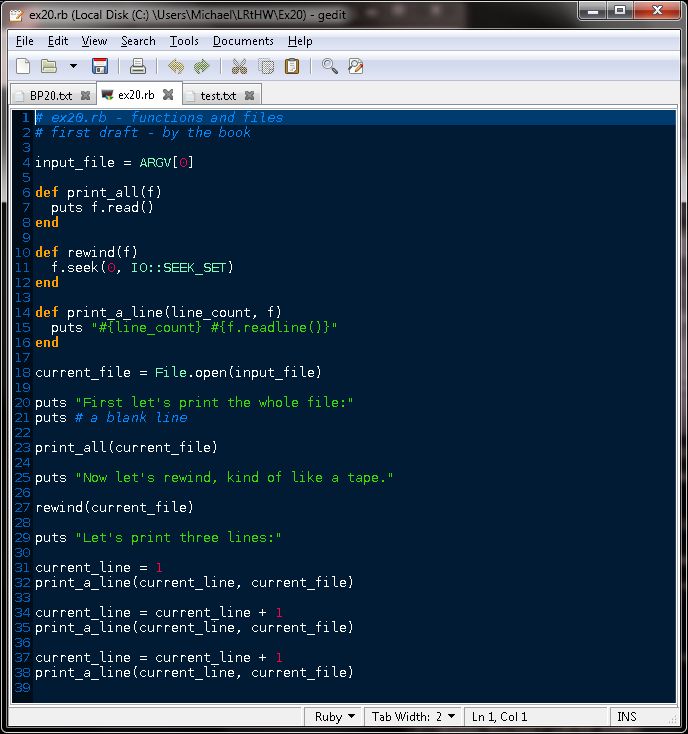The image size is (688, 734).
Task: Click "Let's print three lines:" string
Action: click(x=178, y=537)
